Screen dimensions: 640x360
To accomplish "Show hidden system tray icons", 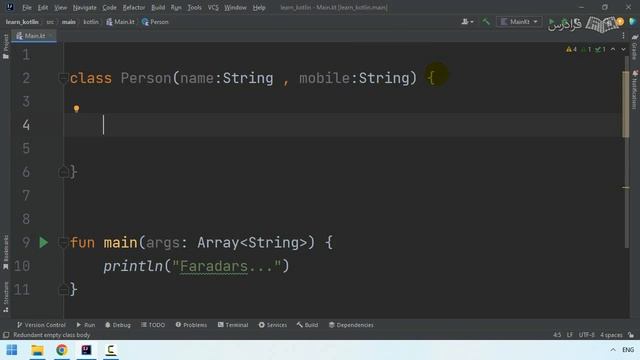I will point(613,350).
